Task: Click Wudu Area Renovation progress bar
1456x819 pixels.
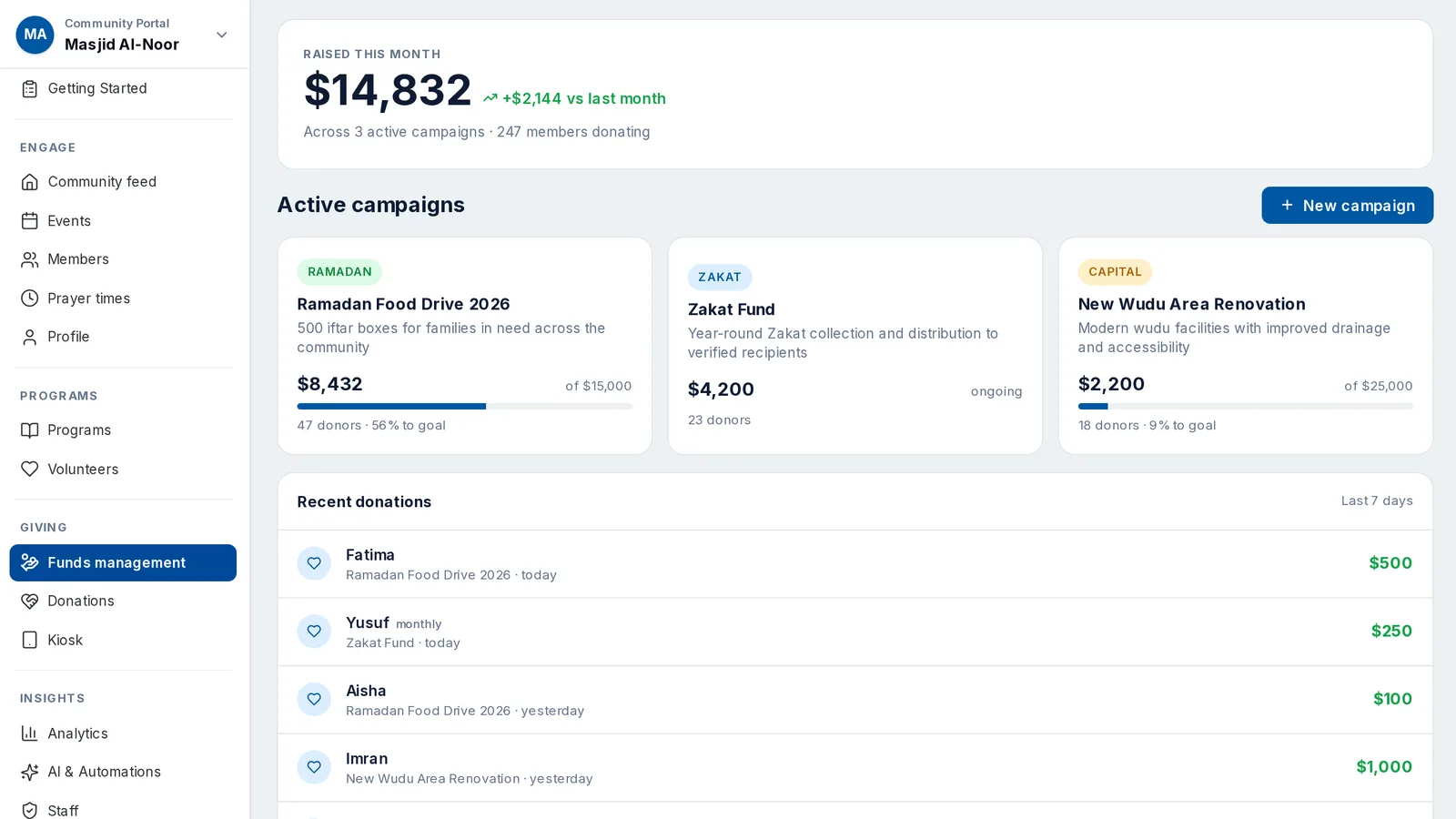Action: tap(1245, 406)
